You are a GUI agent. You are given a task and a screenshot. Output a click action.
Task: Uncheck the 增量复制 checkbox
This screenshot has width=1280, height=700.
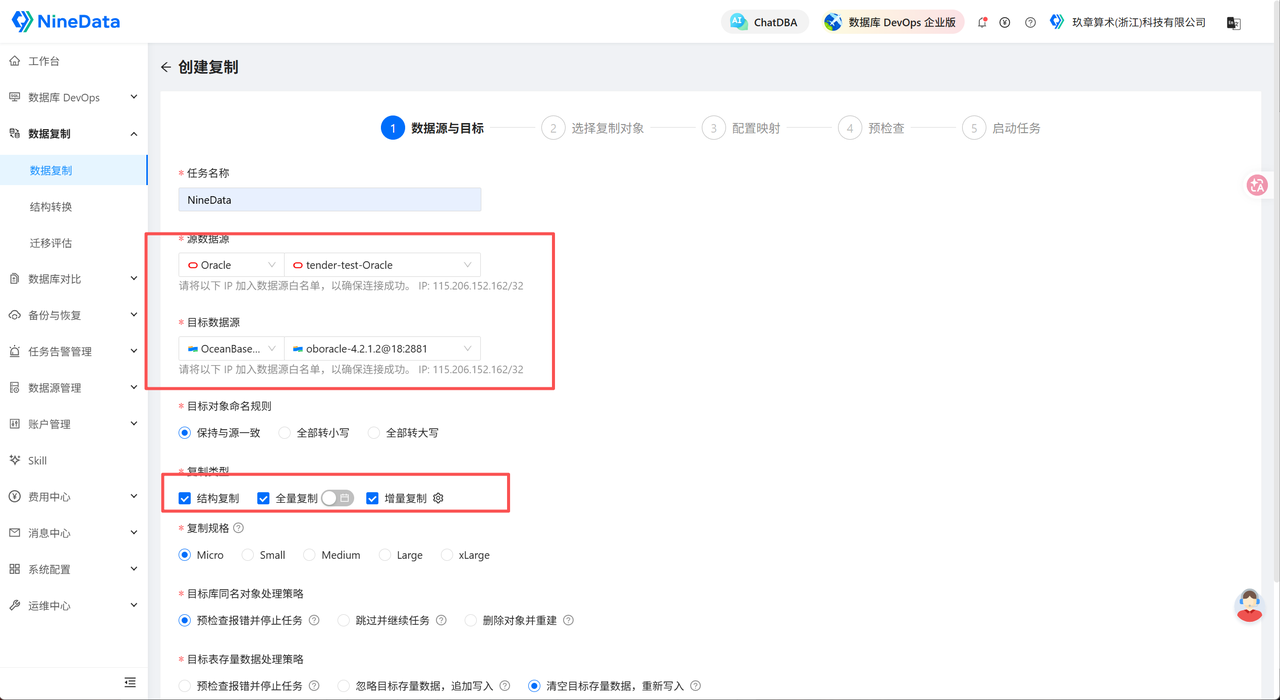pos(373,498)
